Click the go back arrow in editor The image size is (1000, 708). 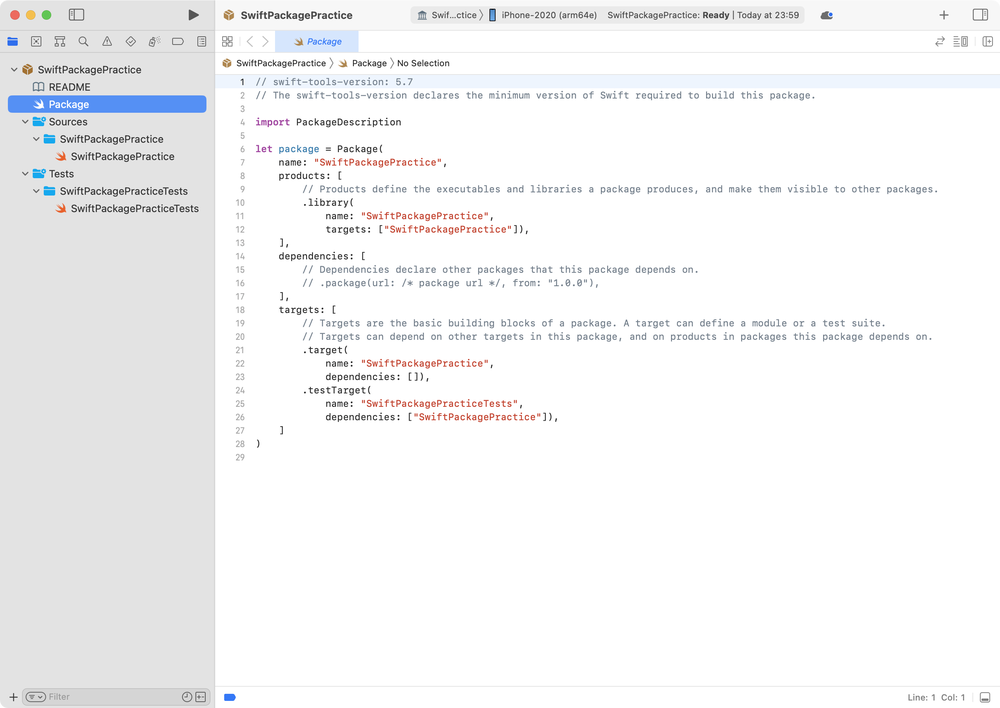[250, 42]
